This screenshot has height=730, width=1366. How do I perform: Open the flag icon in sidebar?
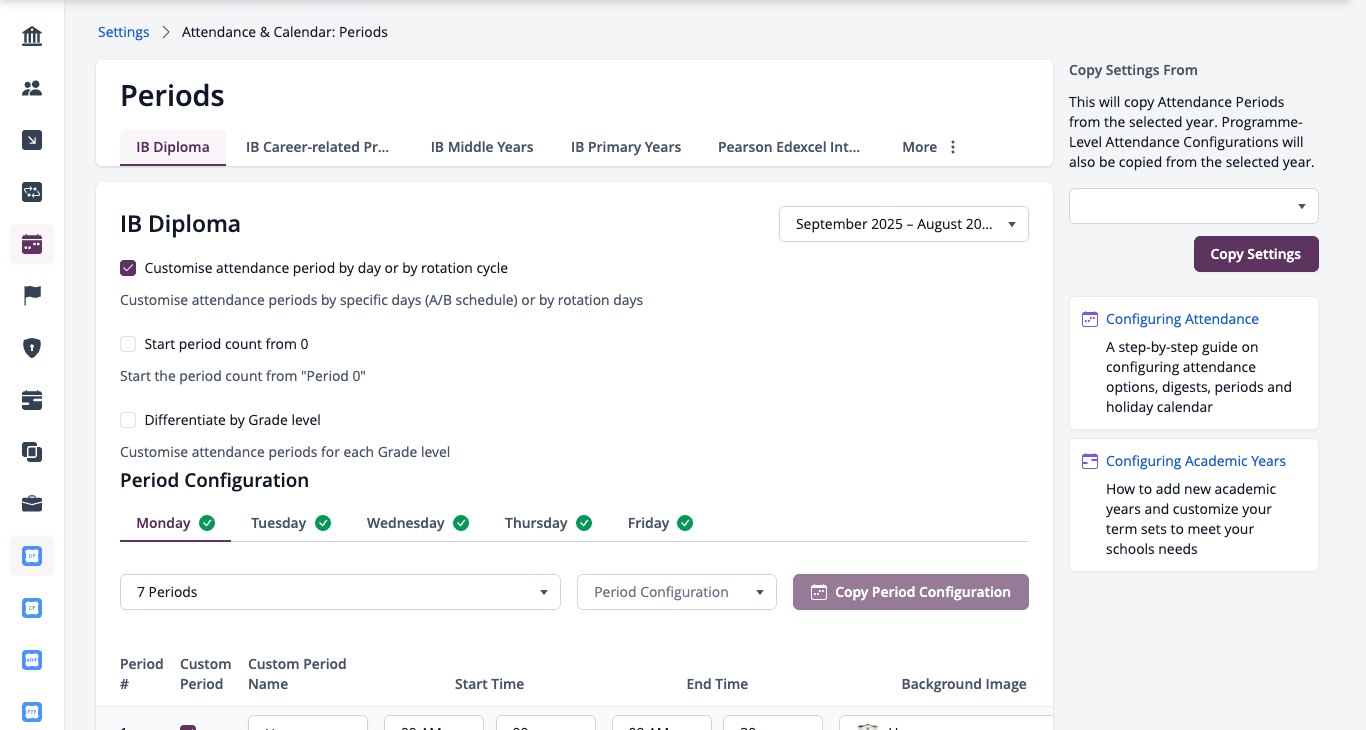(32, 295)
